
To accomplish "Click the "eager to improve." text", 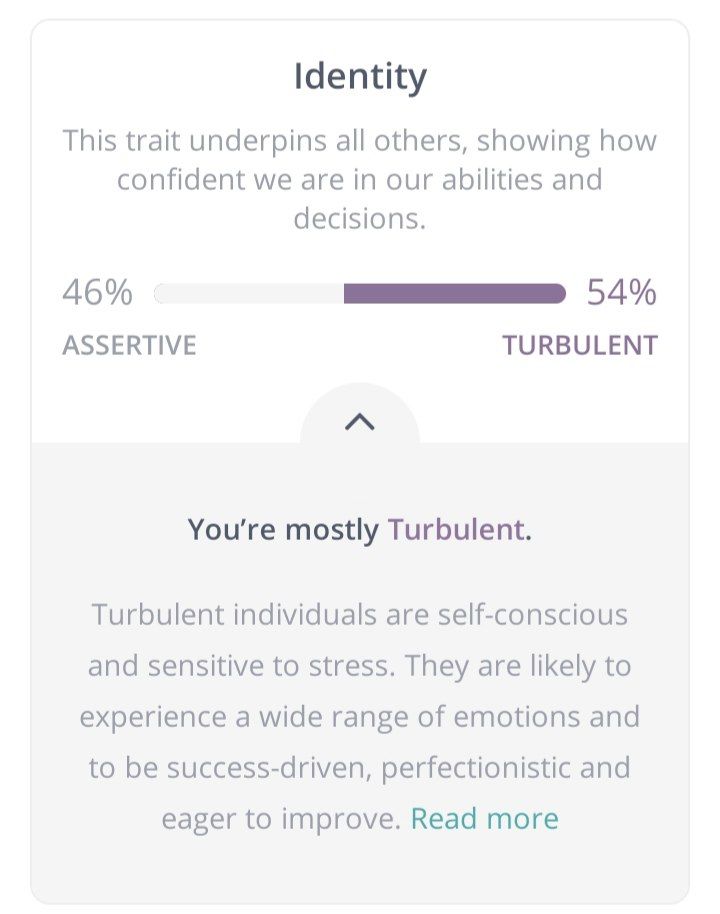I will tap(281, 819).
